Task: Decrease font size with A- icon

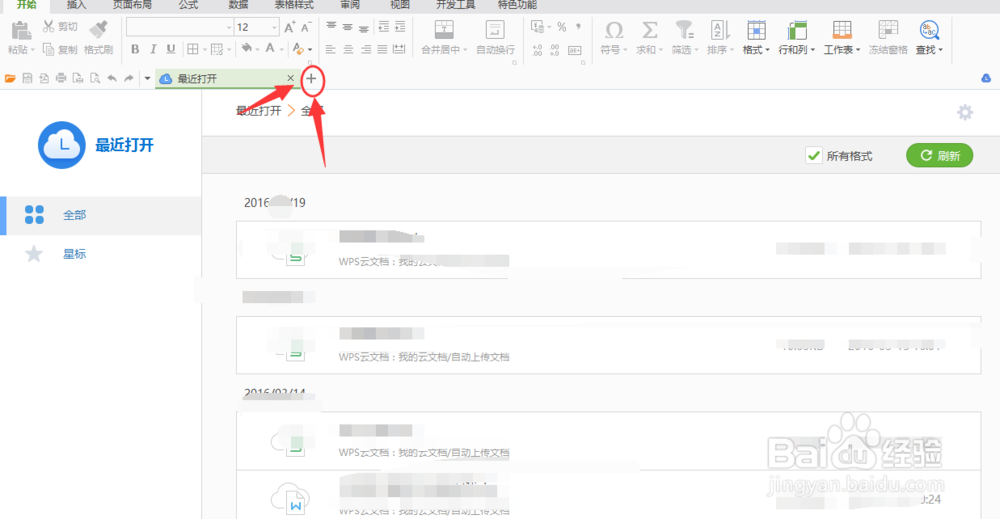Action: (306, 27)
